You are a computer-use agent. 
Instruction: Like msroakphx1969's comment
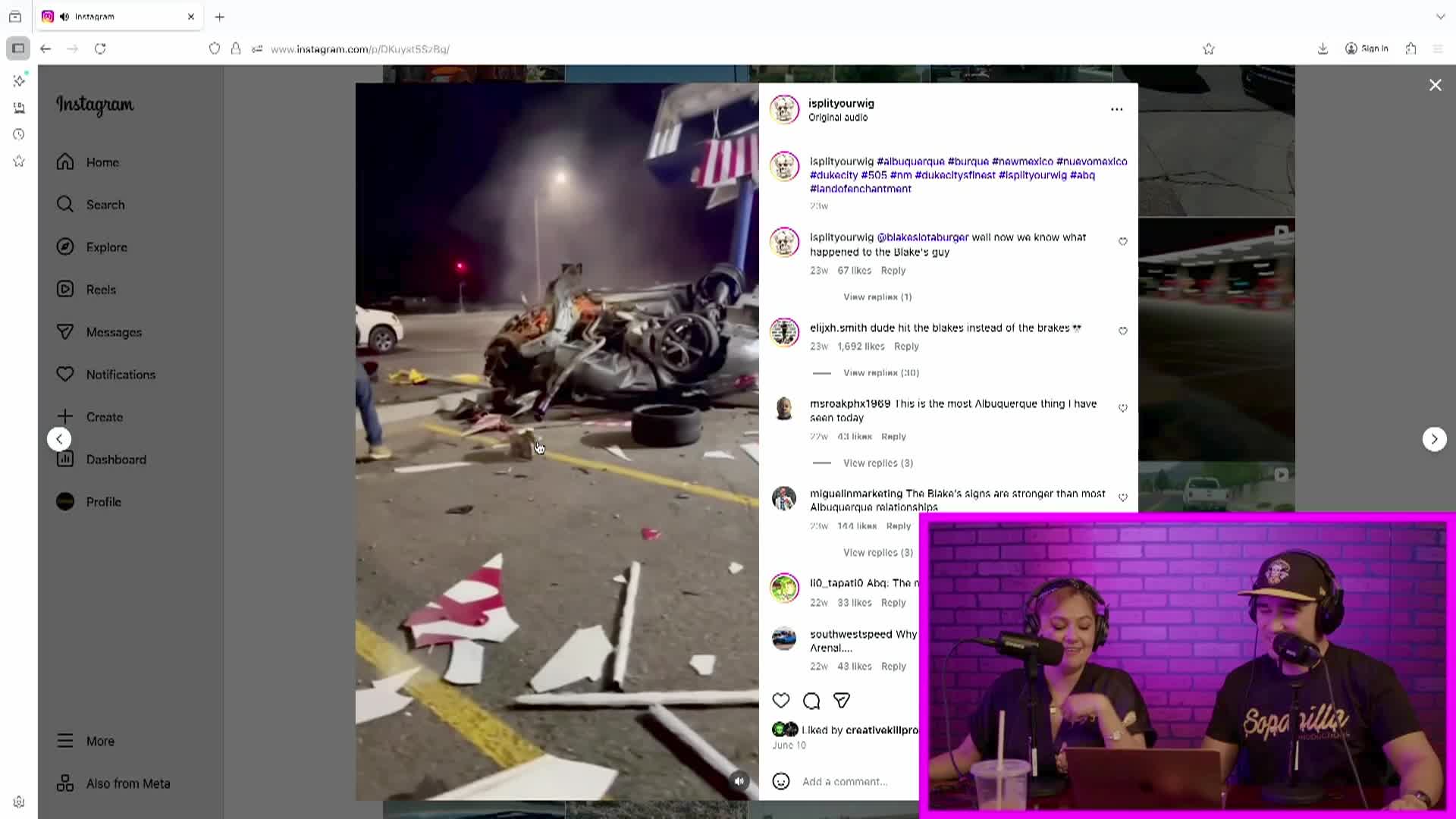(1123, 409)
